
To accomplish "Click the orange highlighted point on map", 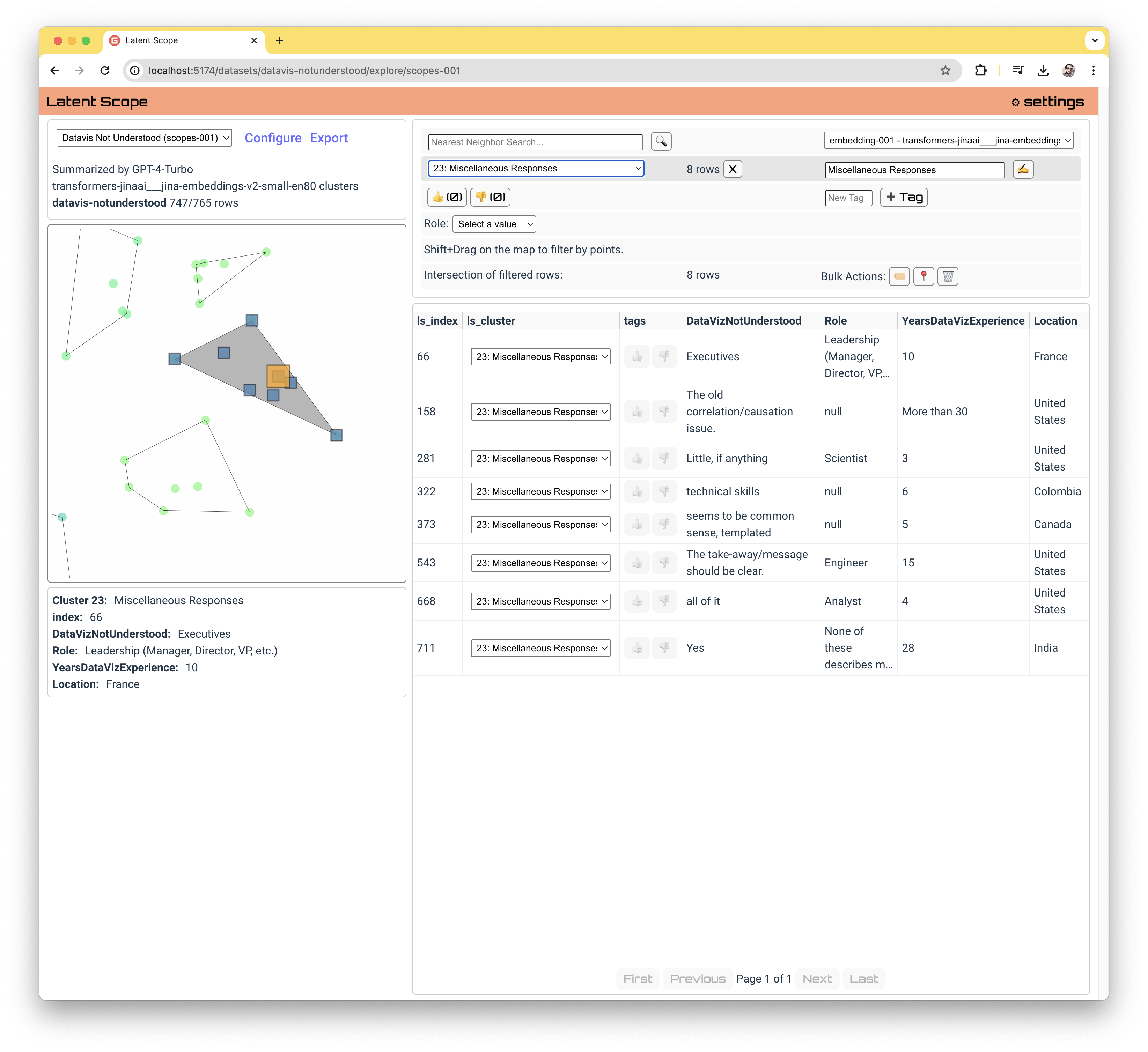I will 278,376.
